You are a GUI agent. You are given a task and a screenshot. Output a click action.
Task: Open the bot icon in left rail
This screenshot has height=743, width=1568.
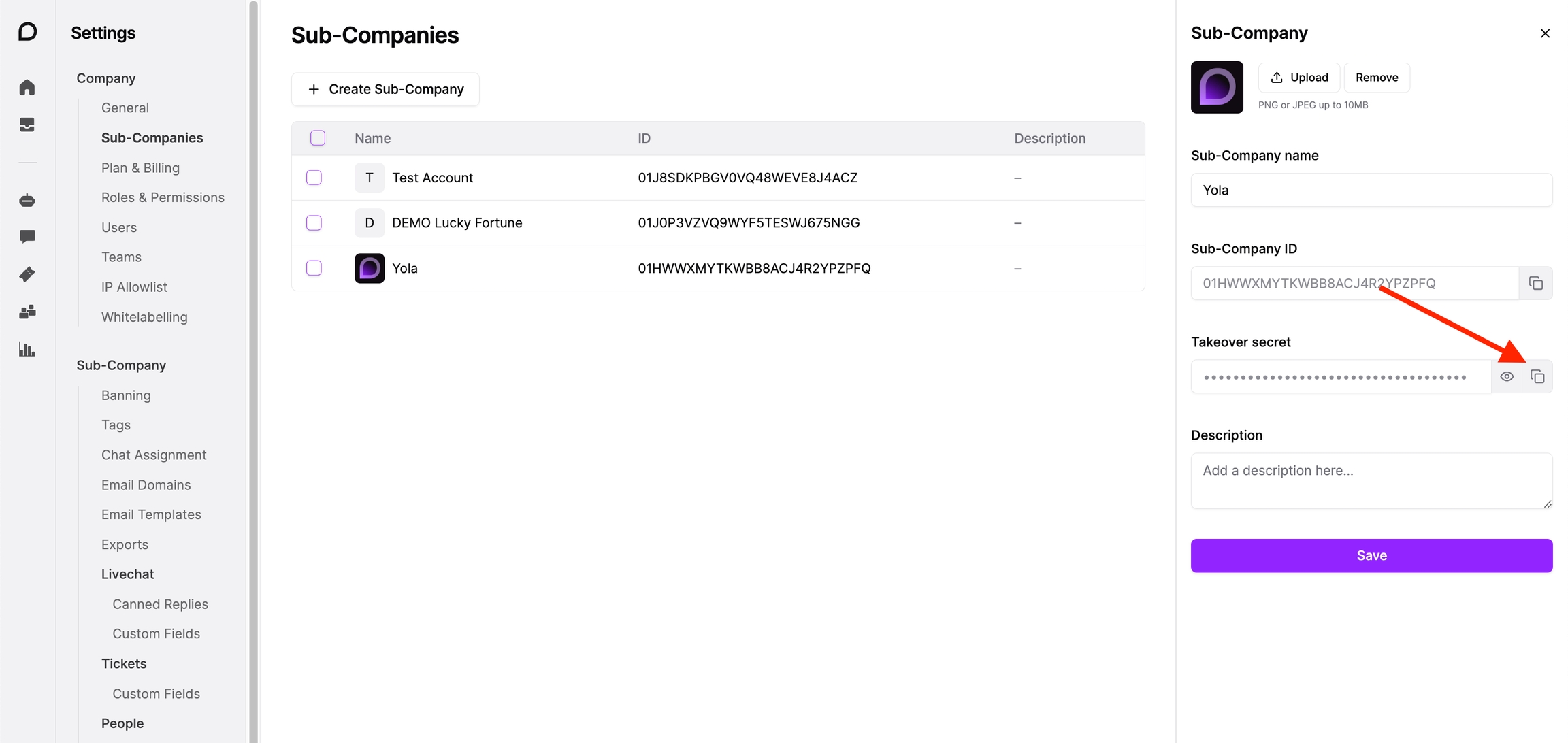coord(27,200)
